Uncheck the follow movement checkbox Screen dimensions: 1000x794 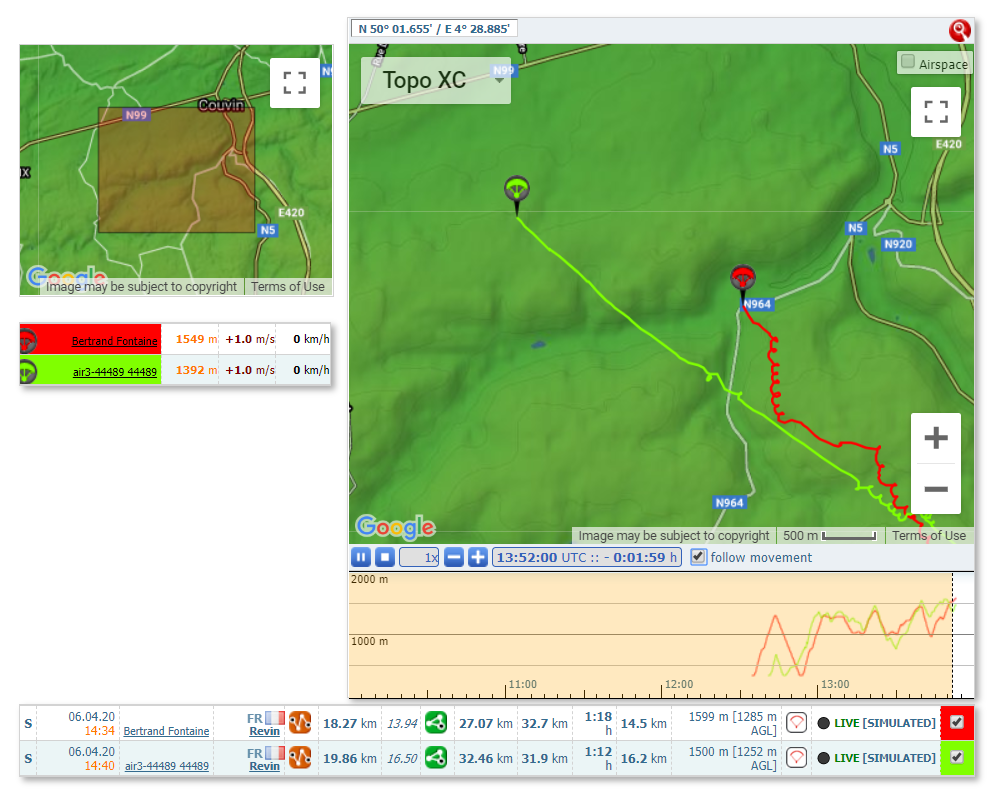pos(698,557)
